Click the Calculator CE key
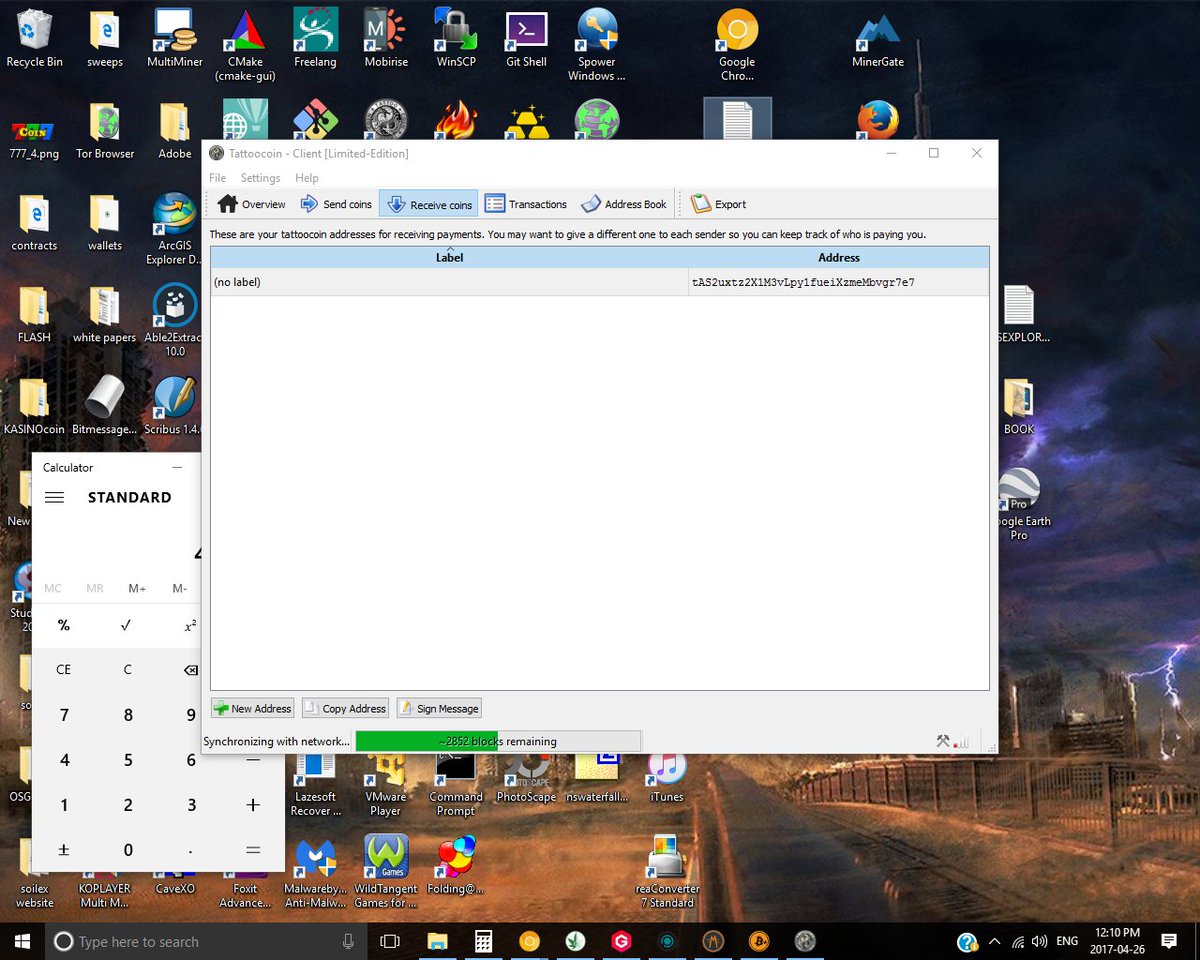This screenshot has width=1200, height=960. pyautogui.click(x=64, y=669)
